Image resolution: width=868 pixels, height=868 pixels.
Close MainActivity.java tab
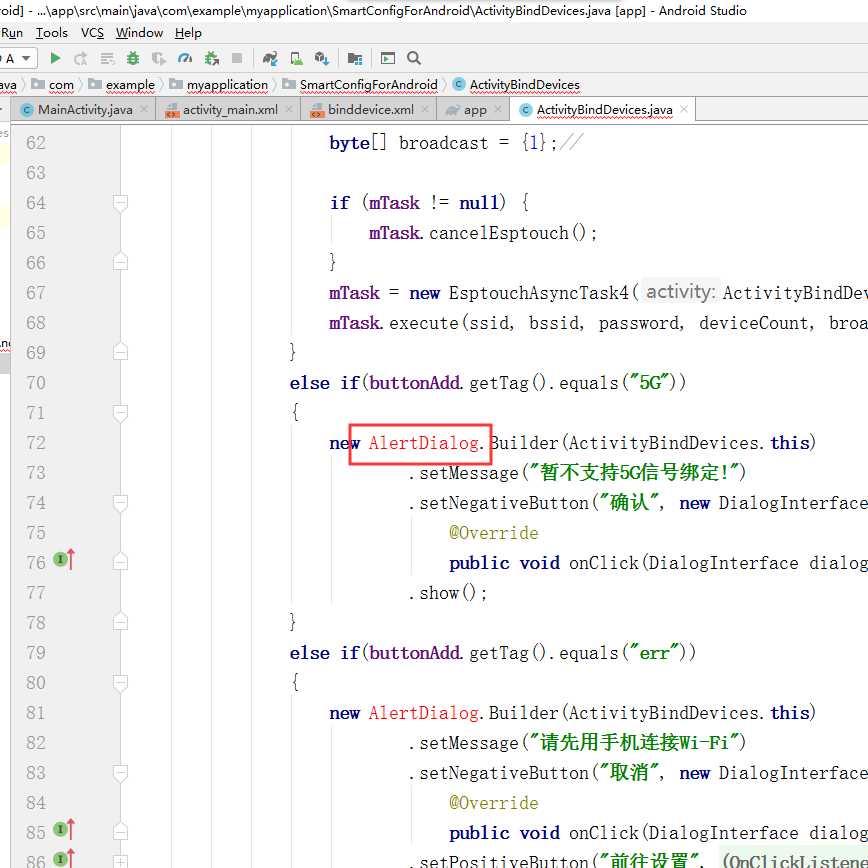pyautogui.click(x=144, y=109)
